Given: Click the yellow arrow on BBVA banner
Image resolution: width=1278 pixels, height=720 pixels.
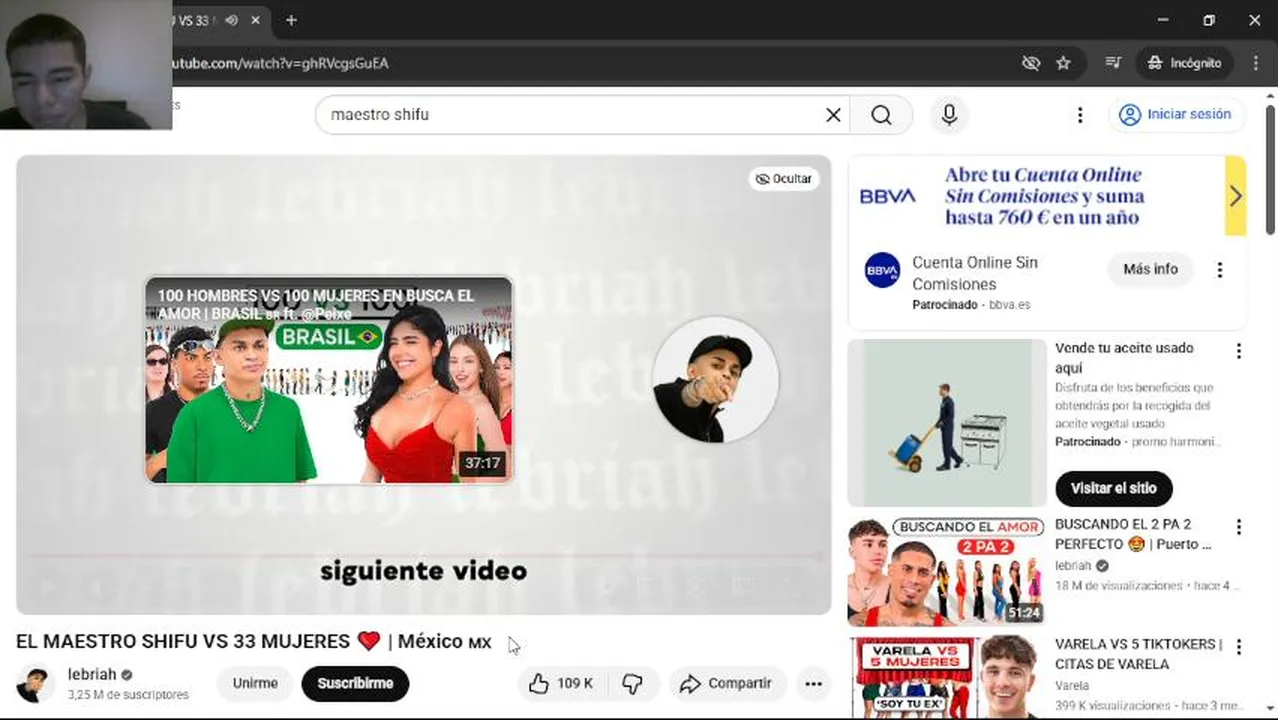Looking at the screenshot, I should pyautogui.click(x=1235, y=196).
